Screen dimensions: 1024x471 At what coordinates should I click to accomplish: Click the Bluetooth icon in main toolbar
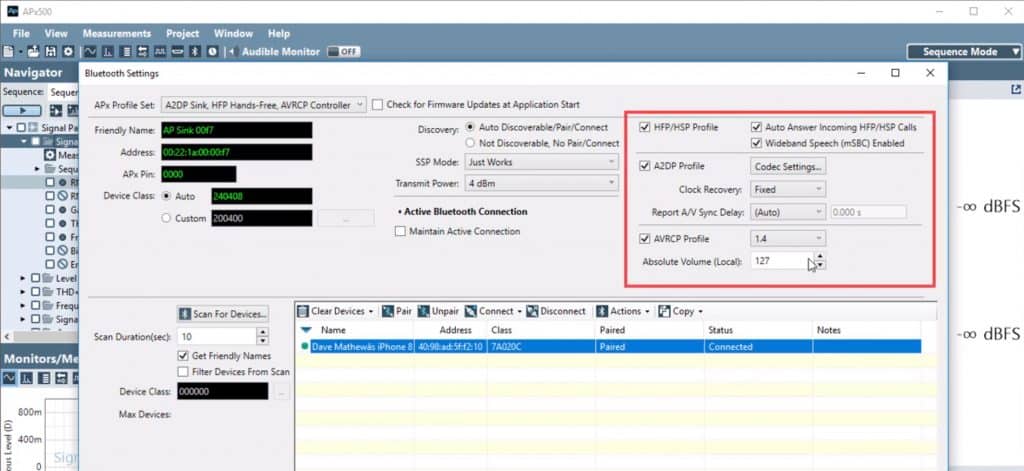[195, 51]
